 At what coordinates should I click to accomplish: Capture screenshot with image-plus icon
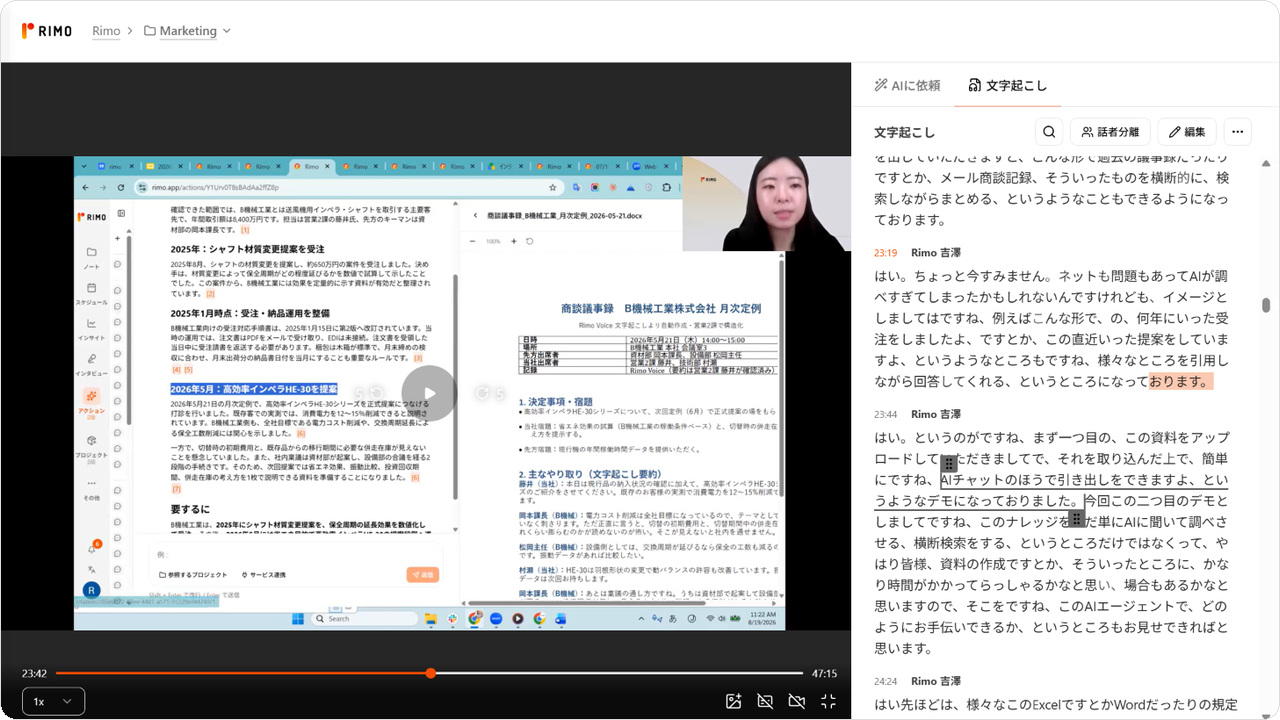pos(733,701)
